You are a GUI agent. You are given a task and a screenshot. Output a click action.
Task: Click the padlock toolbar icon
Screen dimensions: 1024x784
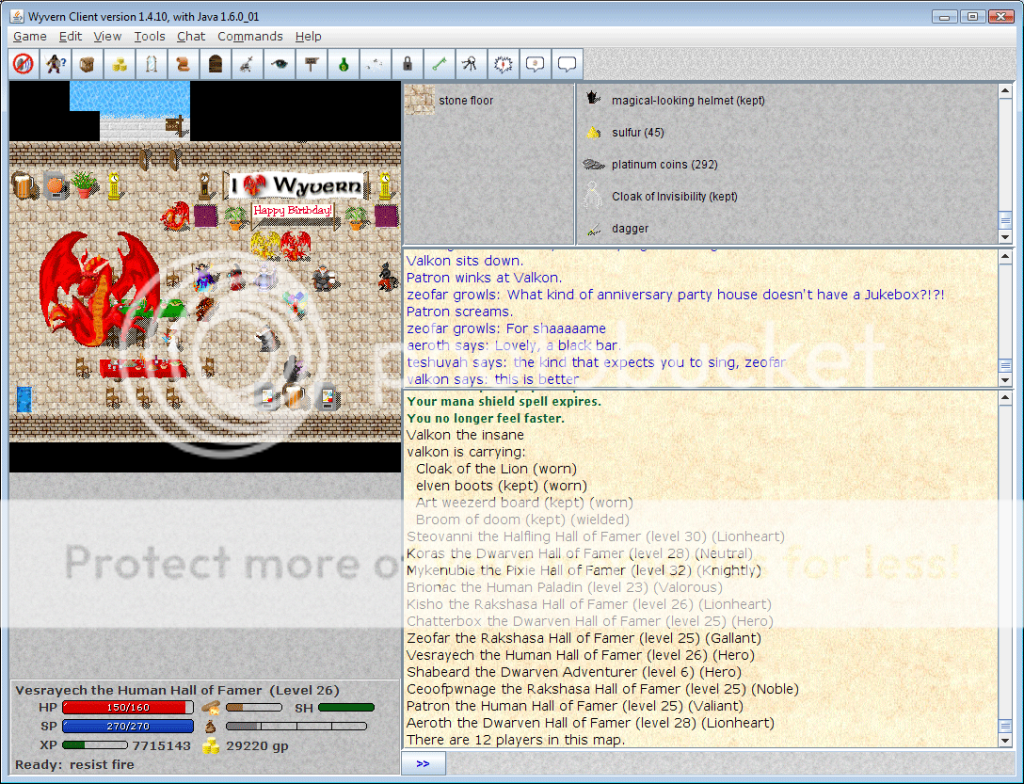tap(408, 64)
